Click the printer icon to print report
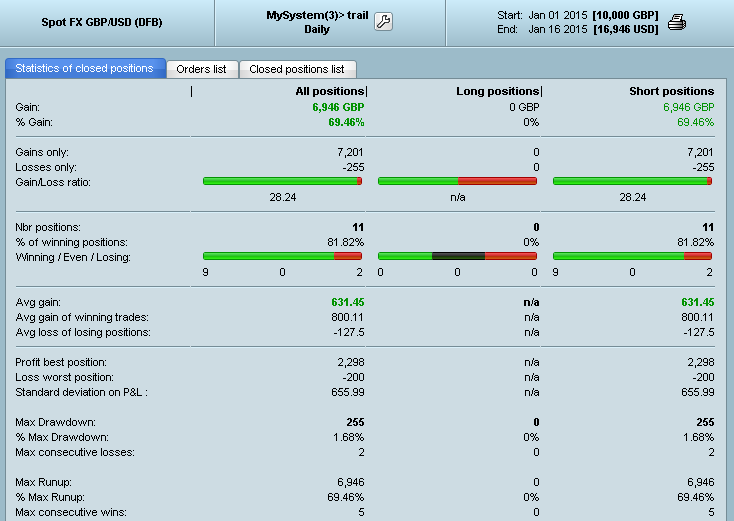734x521 pixels. [677, 22]
